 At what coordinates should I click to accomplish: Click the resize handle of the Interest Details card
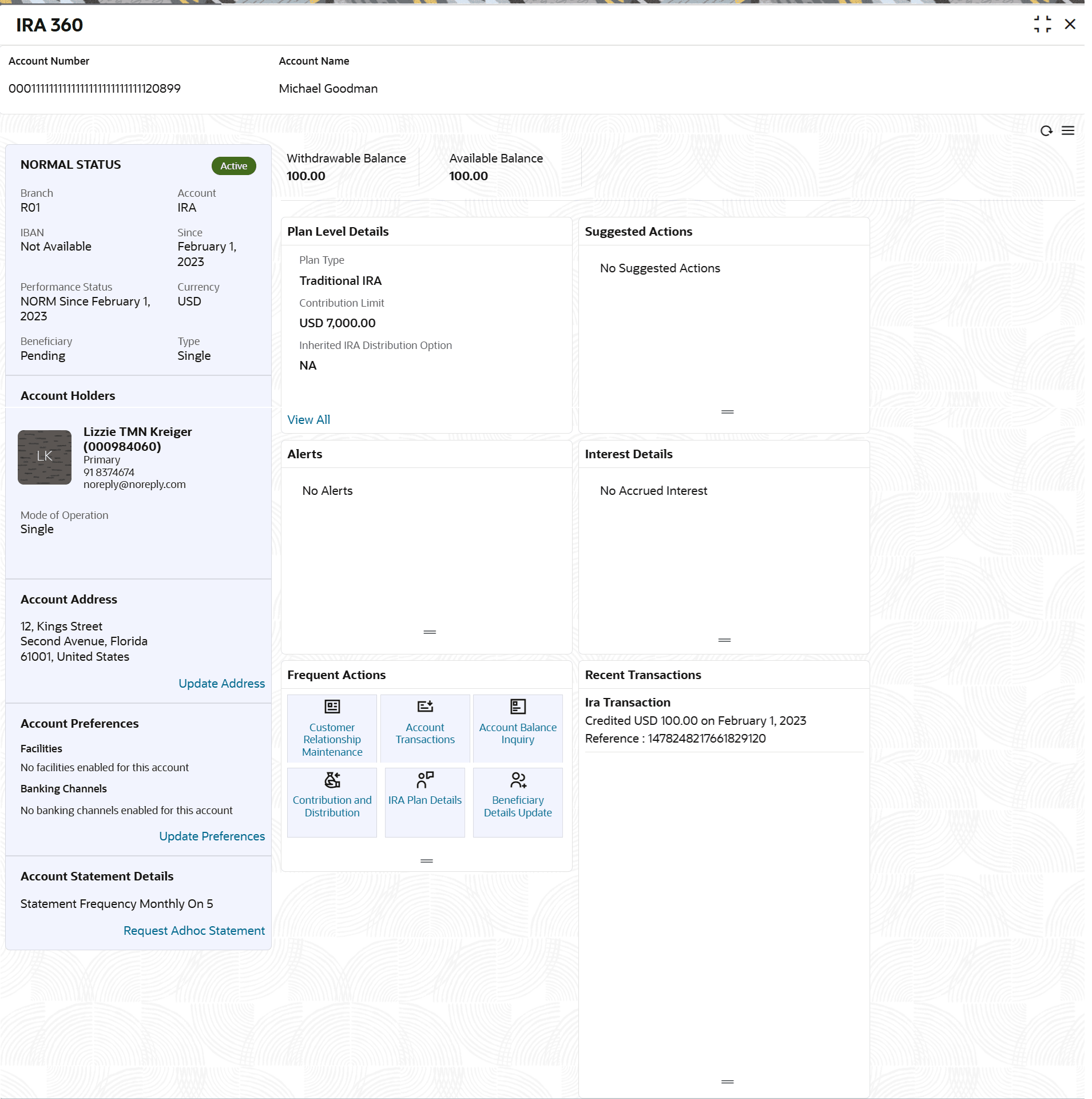coord(725,640)
